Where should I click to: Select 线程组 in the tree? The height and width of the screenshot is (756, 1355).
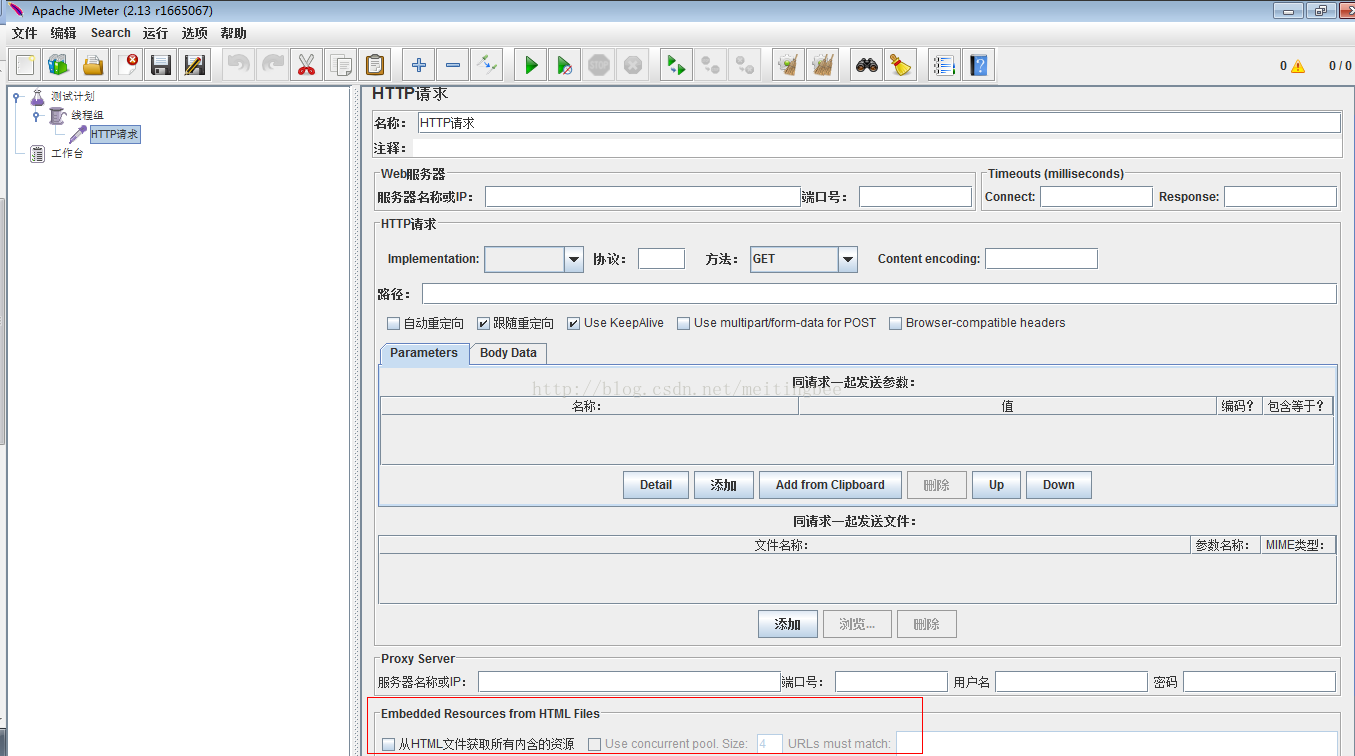pos(87,115)
